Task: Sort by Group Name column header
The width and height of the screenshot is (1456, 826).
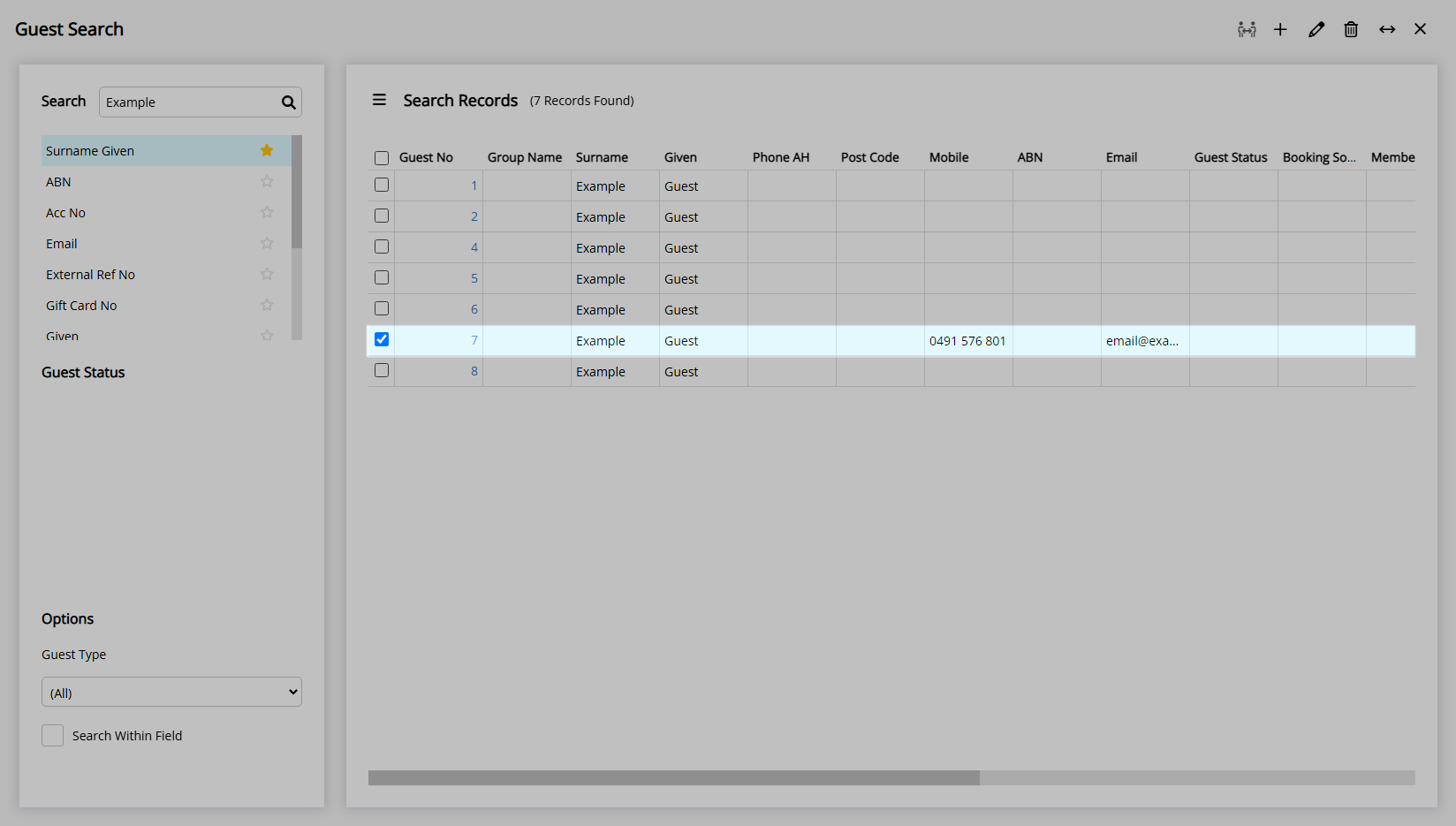Action: (x=525, y=157)
